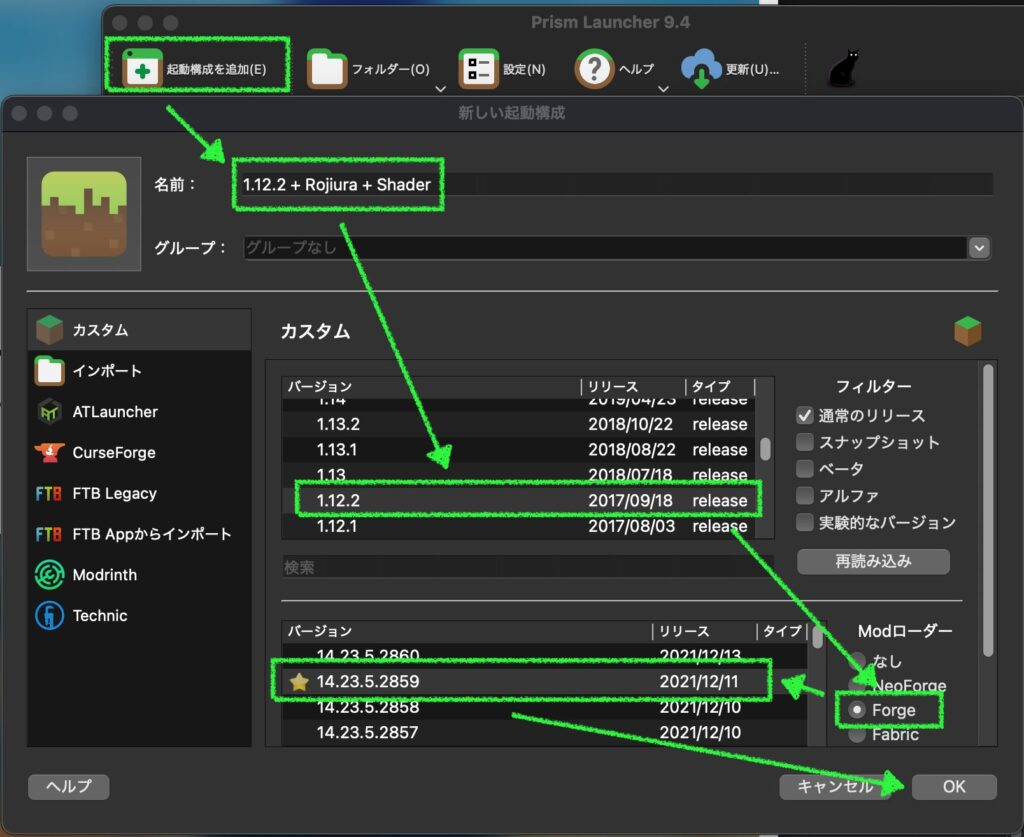Select the Fabric mod loader radio button
Screen dimensions: 1024x837
point(857,734)
